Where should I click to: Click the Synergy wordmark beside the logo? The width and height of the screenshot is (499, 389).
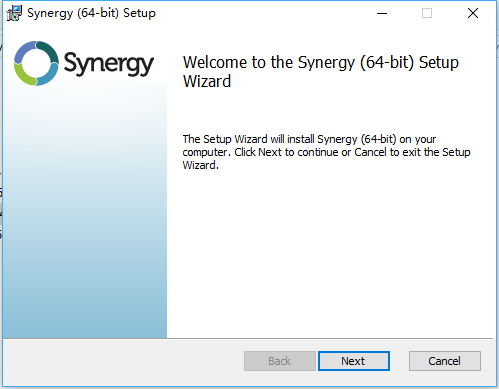click(109, 63)
